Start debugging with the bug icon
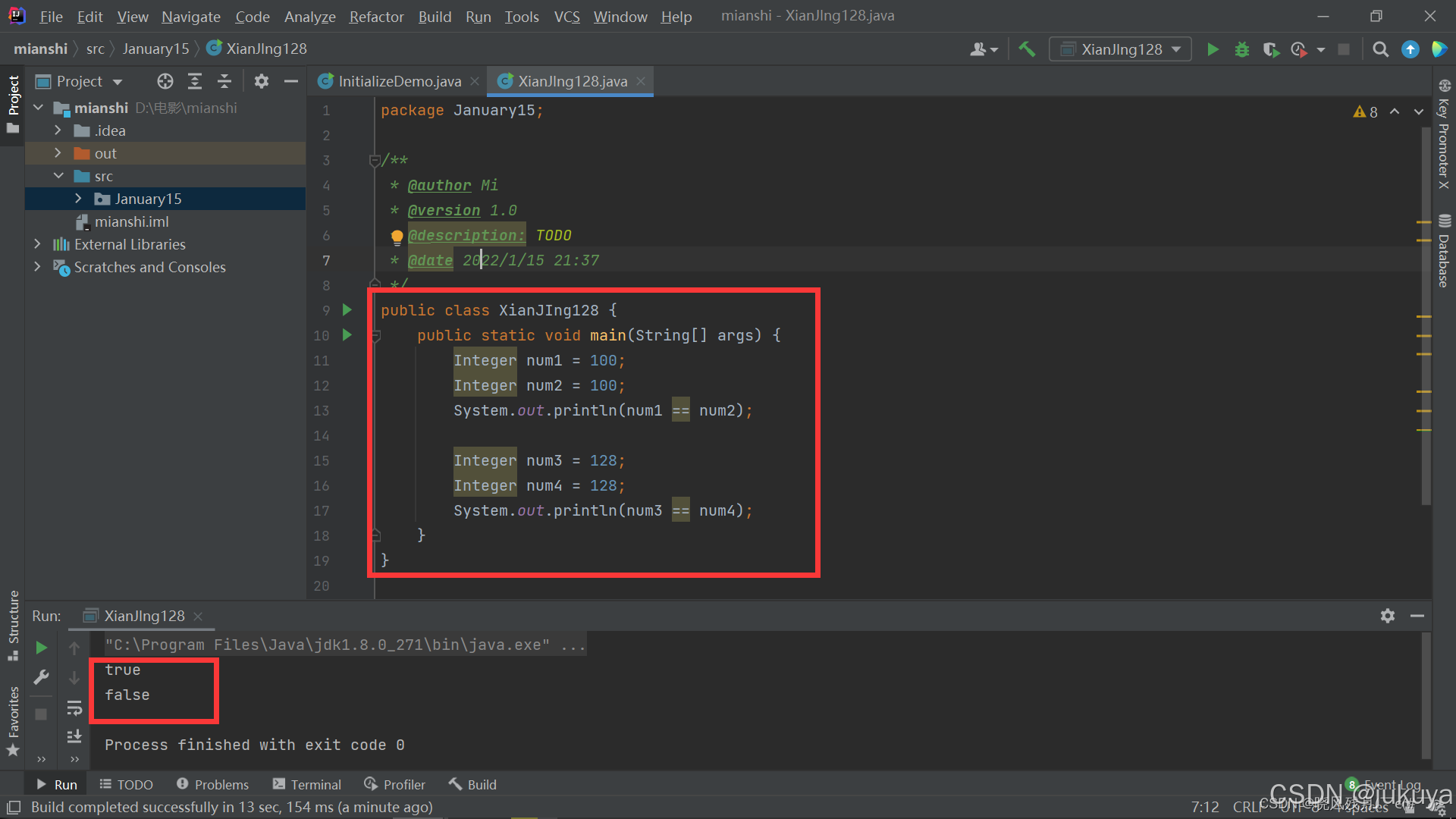This screenshot has width=1456, height=819. pyautogui.click(x=1241, y=49)
